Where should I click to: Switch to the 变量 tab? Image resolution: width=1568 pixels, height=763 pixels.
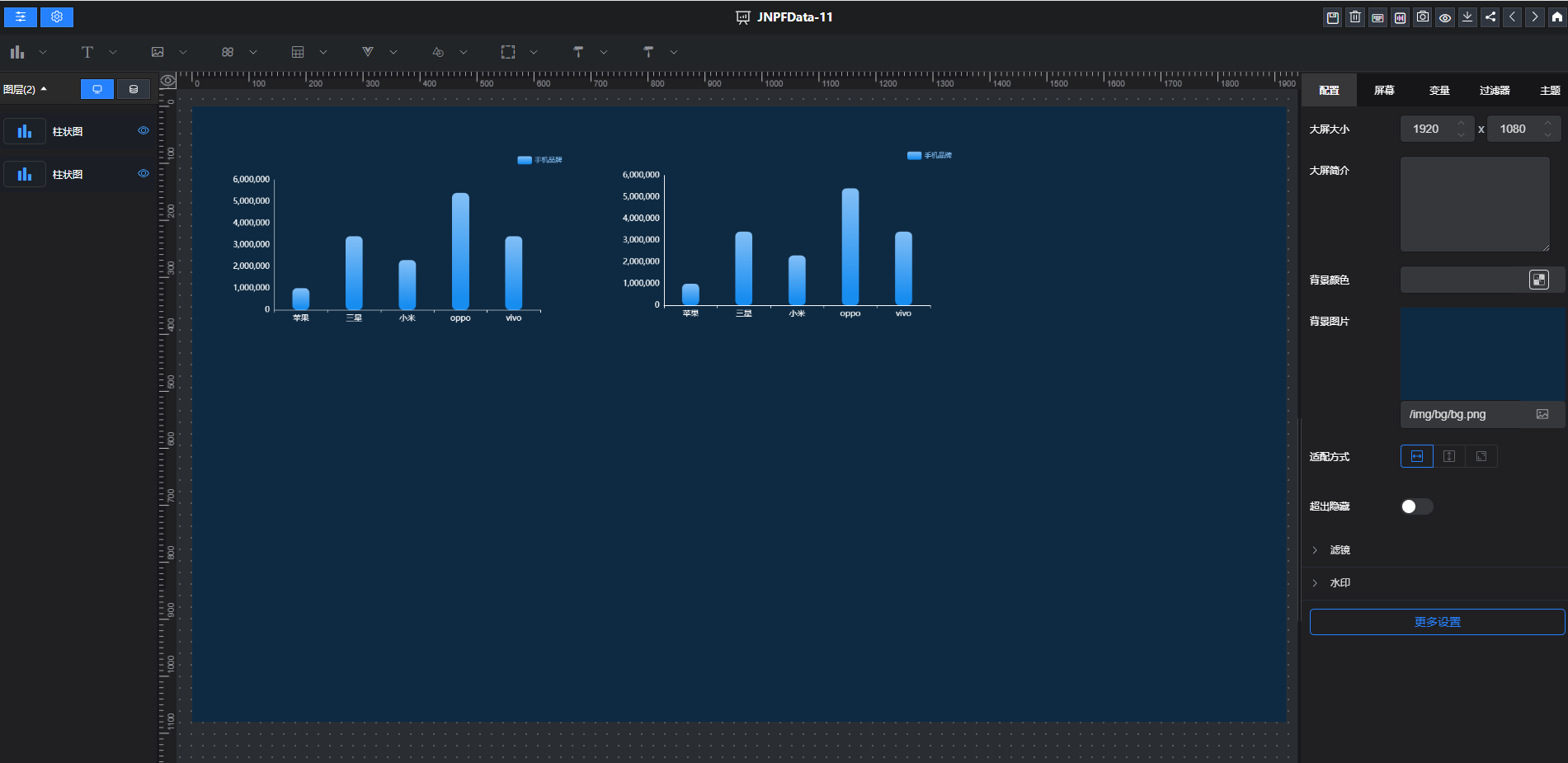(x=1439, y=91)
